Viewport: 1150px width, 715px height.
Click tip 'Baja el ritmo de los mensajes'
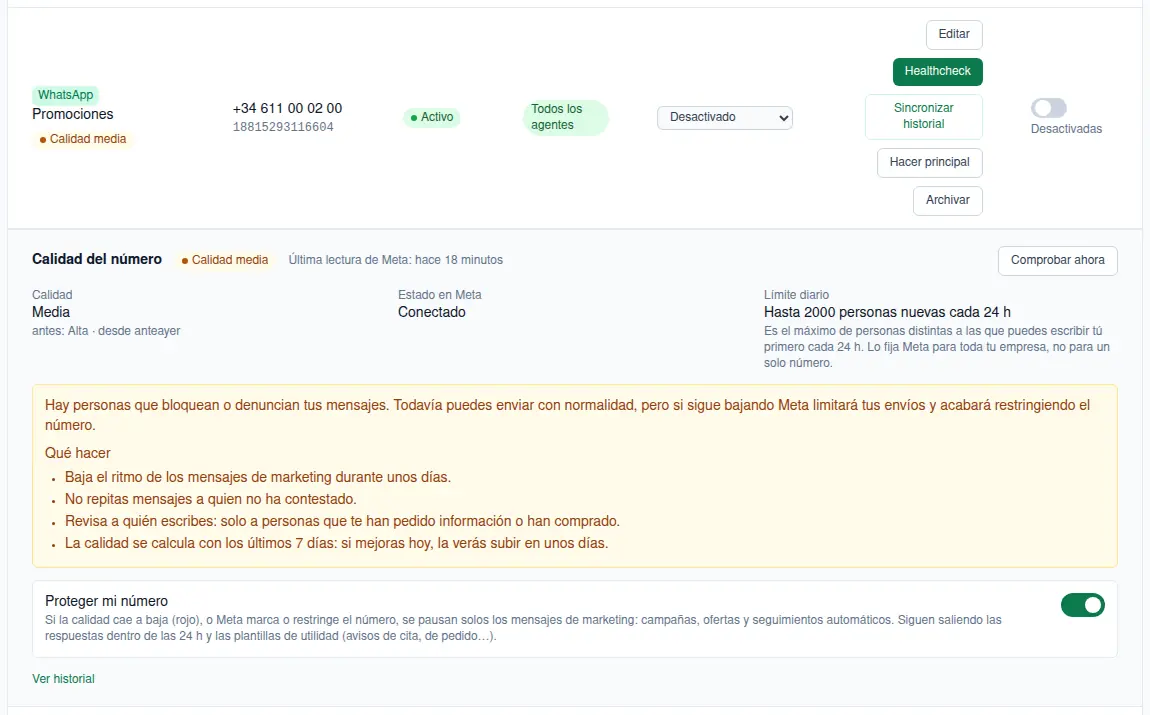[257, 477]
